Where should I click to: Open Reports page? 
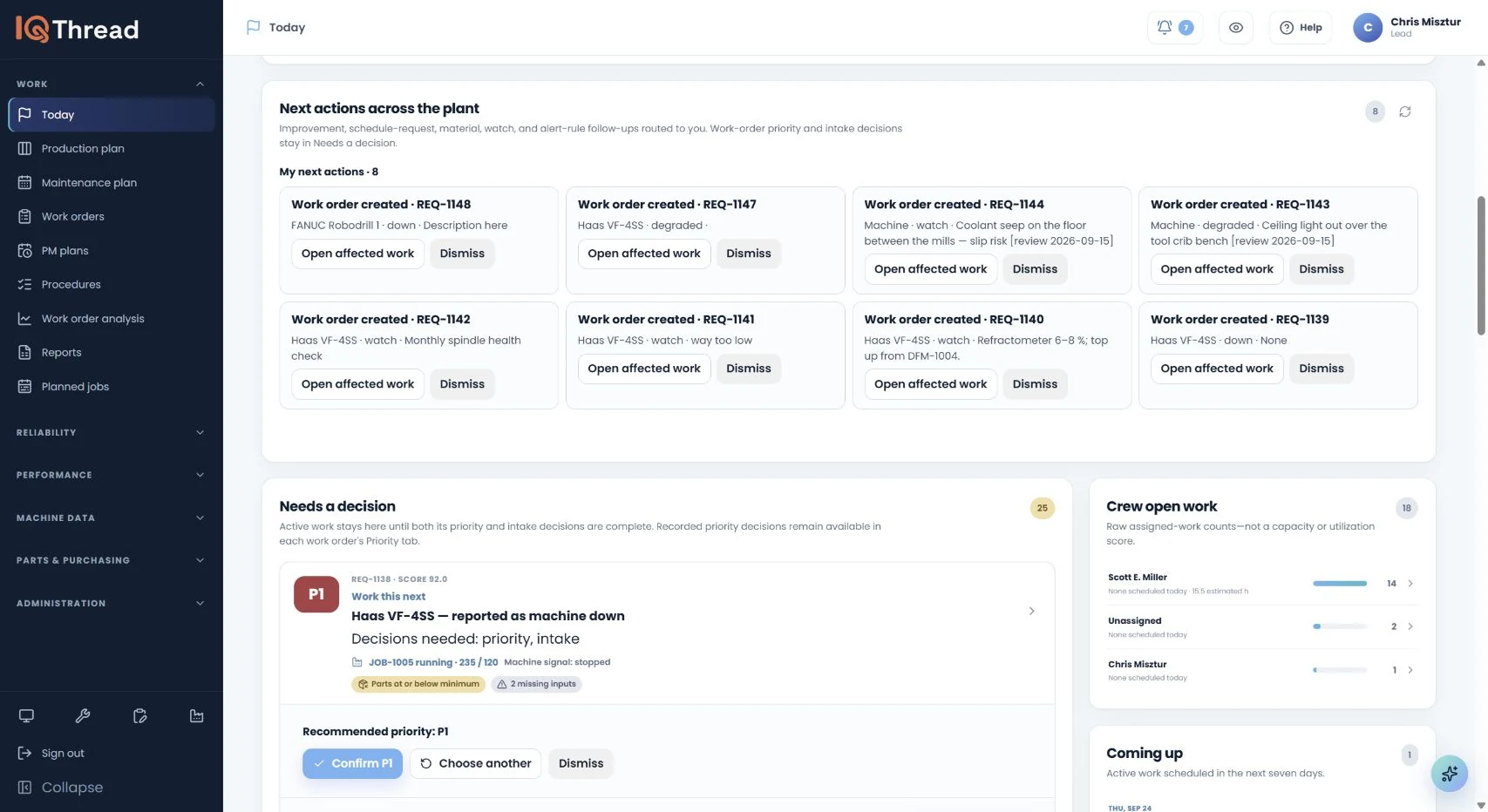(x=112, y=353)
